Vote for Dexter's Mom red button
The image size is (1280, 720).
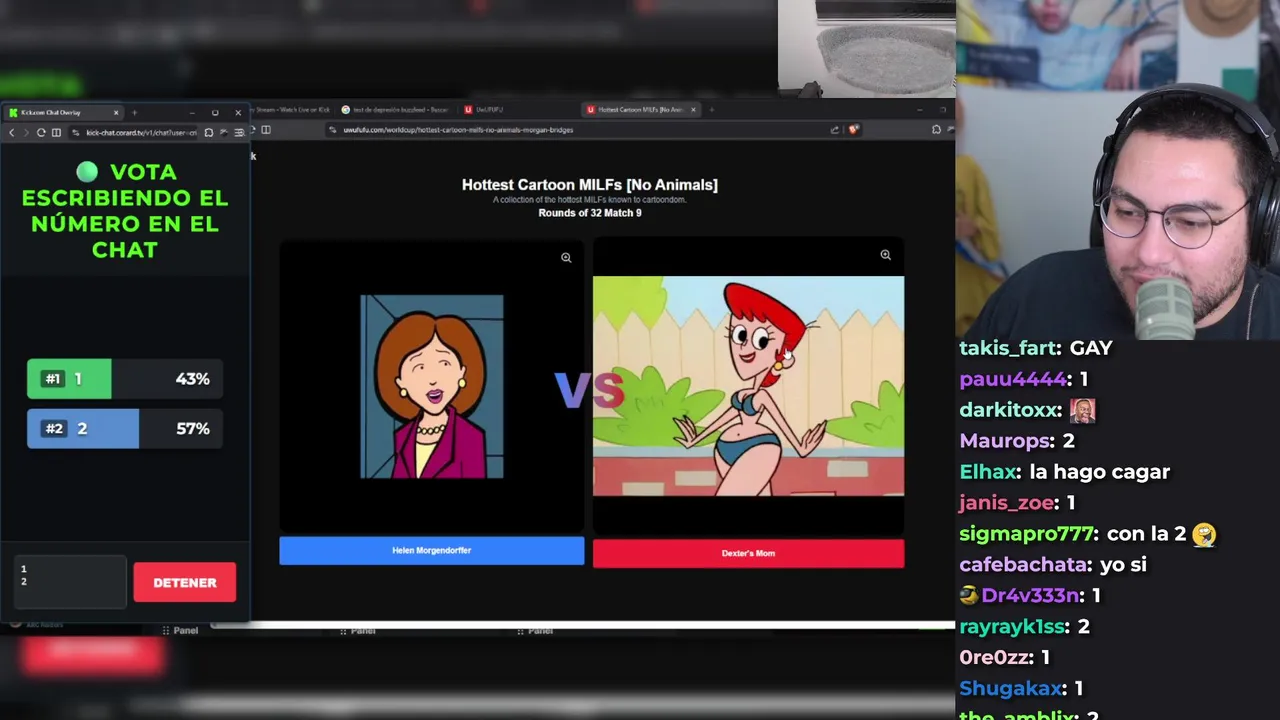pos(748,553)
